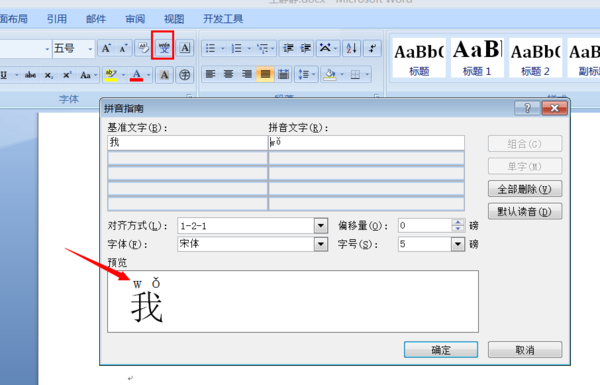
Task: Click Increase Indent icon
Action: [x=305, y=48]
